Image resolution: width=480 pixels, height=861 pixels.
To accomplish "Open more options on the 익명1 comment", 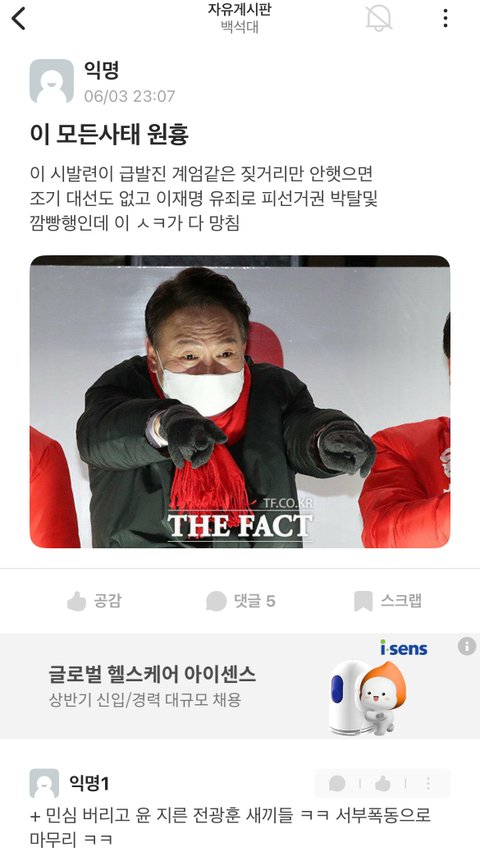I will [428, 784].
